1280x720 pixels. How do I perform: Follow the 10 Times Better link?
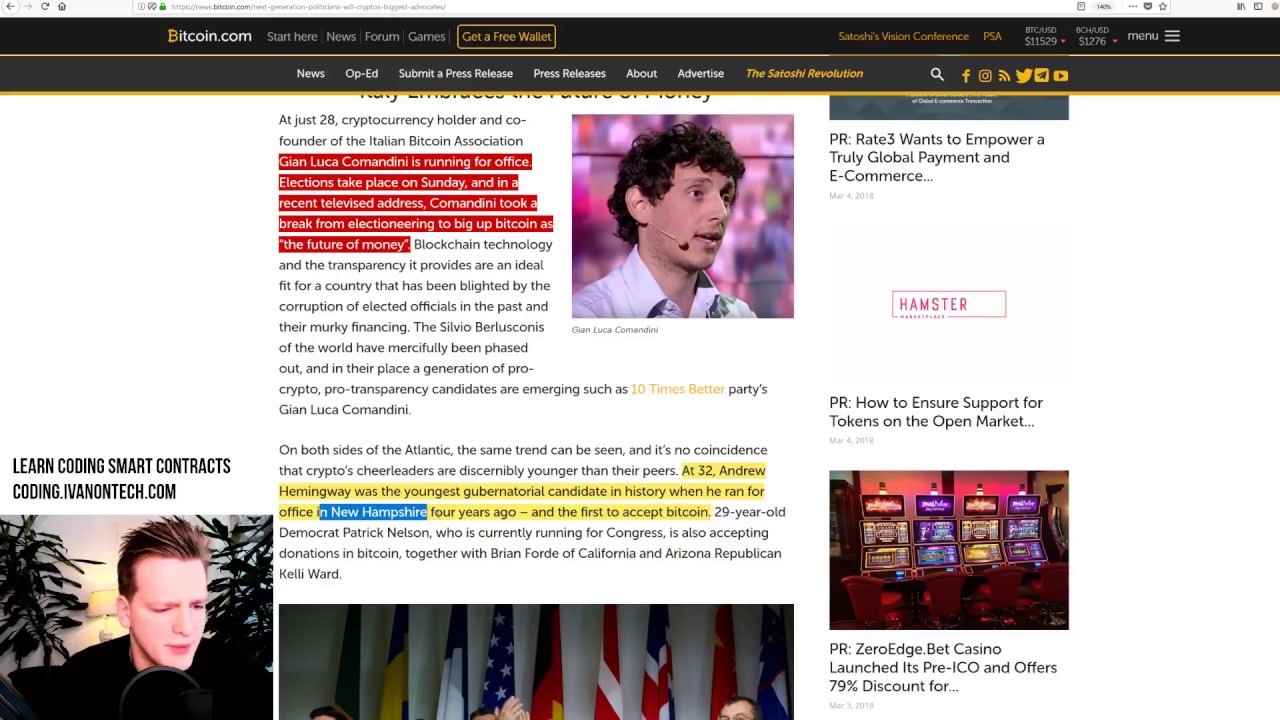[677, 389]
